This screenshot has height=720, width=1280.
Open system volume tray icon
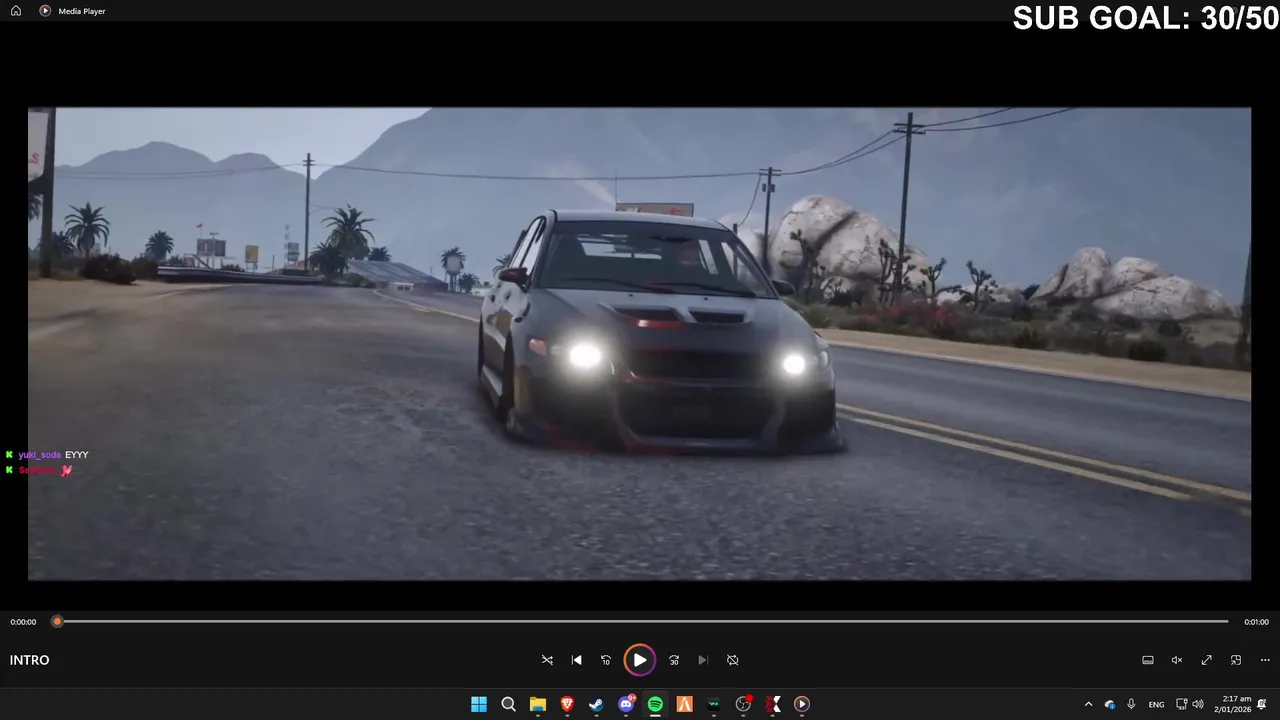pyautogui.click(x=1198, y=704)
